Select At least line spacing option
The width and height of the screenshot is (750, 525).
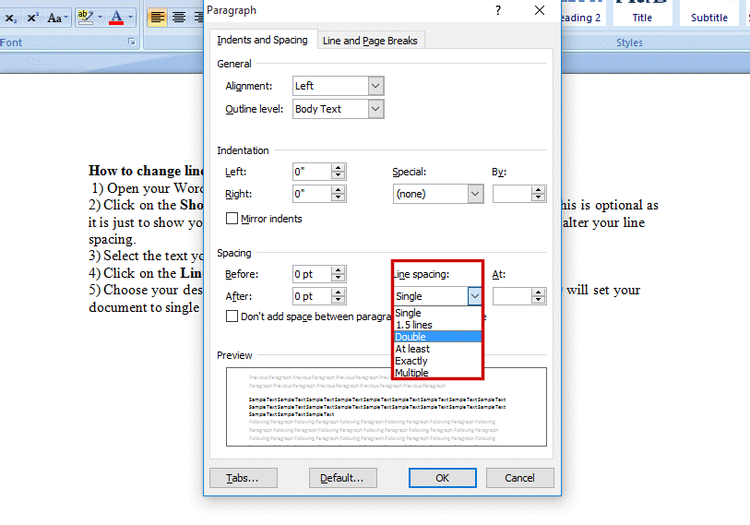coord(437,349)
